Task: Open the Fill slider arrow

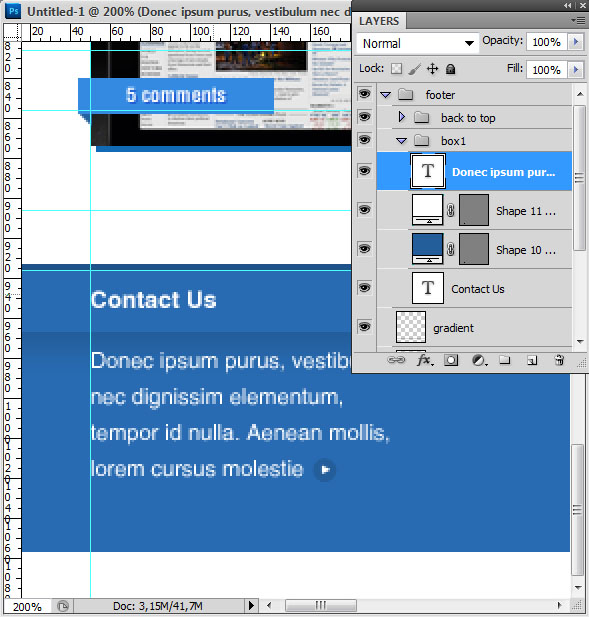Action: pyautogui.click(x=576, y=70)
